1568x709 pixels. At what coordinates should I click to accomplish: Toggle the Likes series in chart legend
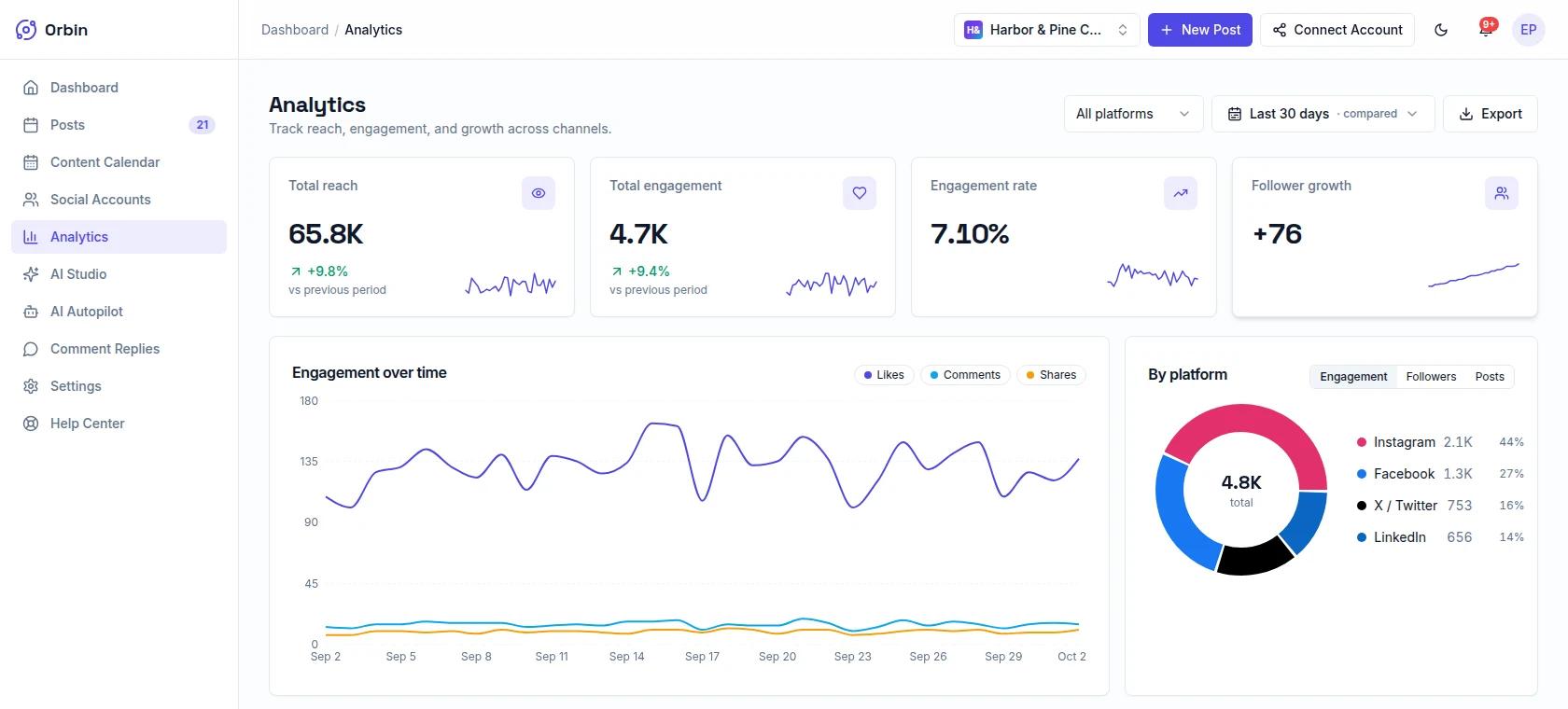pyautogui.click(x=884, y=375)
